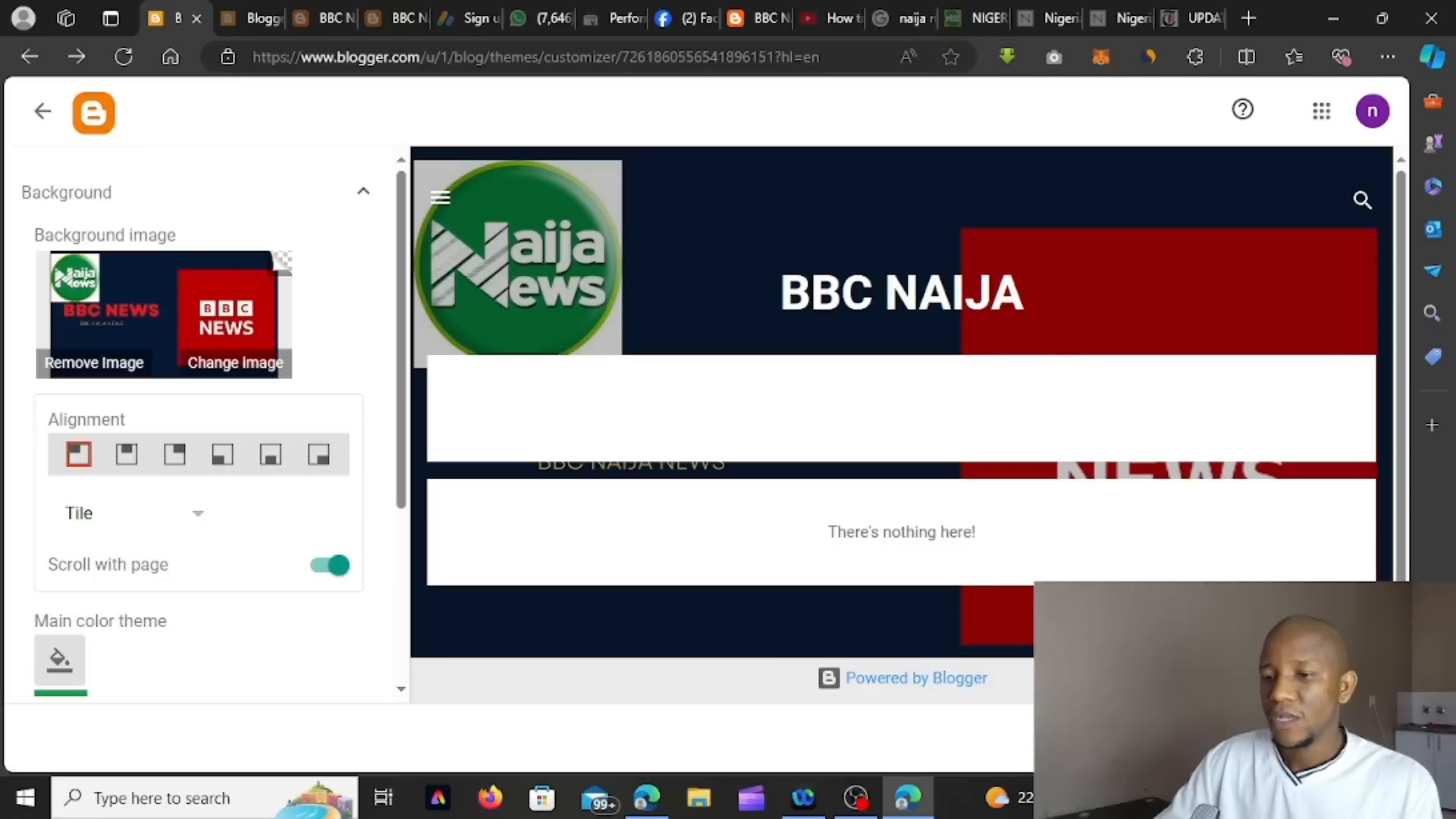Toggle split screen icon in toolbar
The width and height of the screenshot is (1456, 819).
[x=1246, y=56]
